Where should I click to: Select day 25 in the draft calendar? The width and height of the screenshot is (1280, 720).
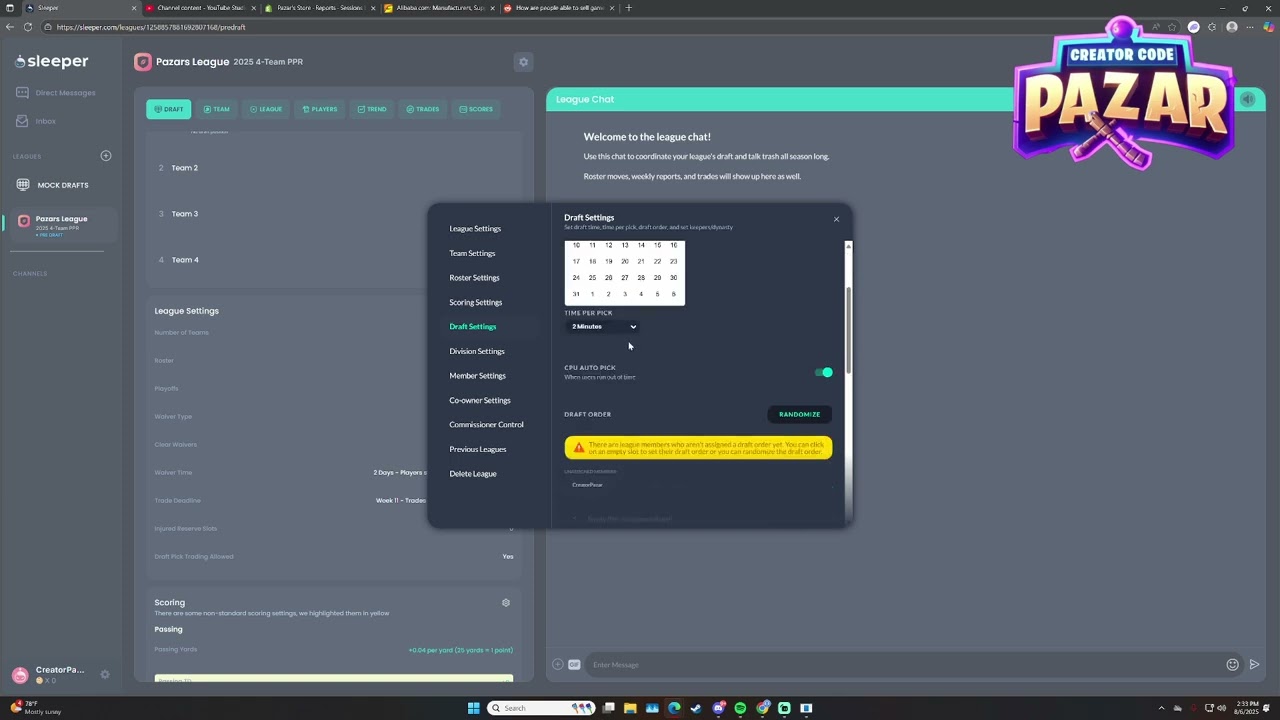(x=592, y=278)
